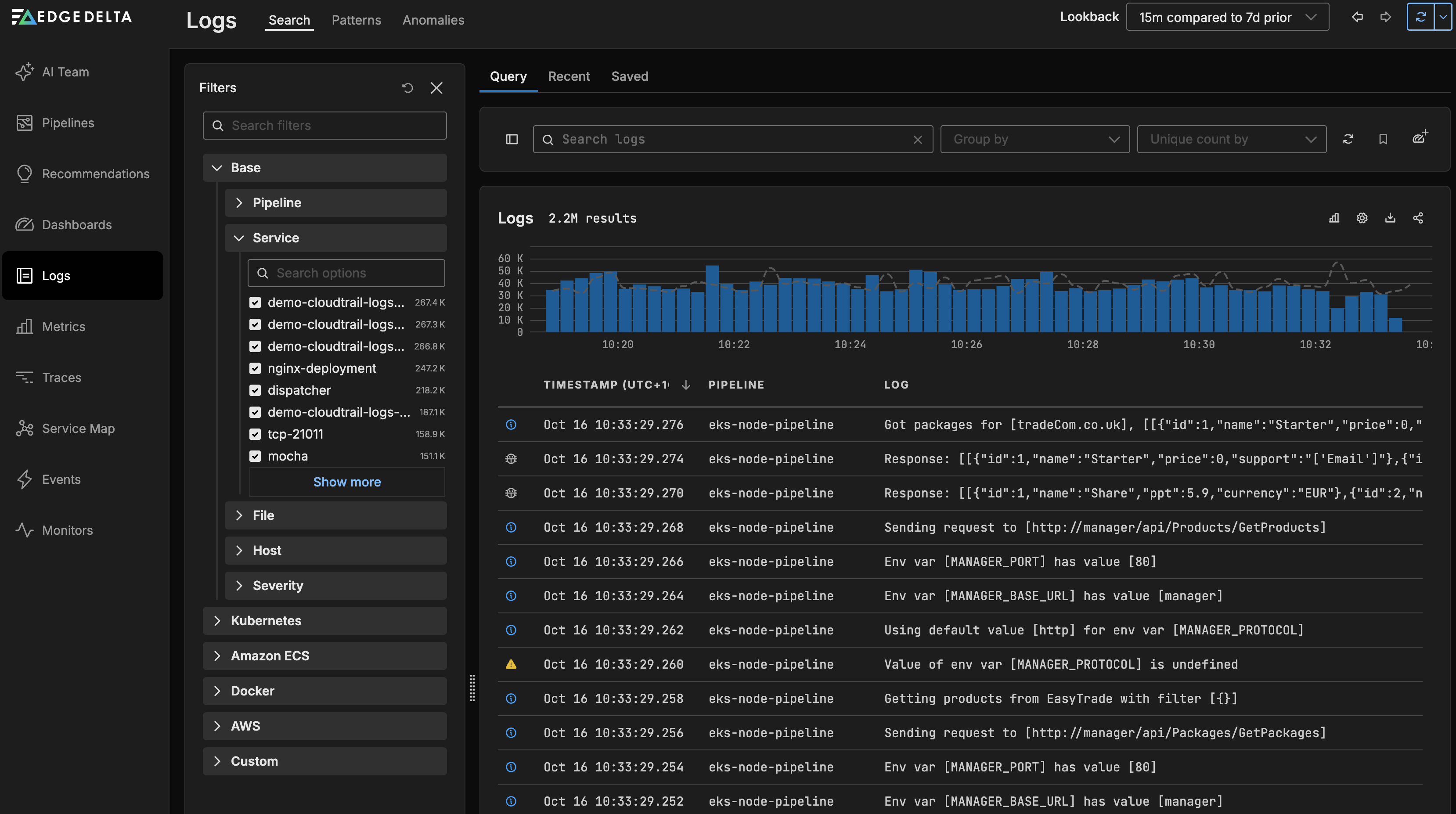Viewport: 1456px width, 814px height.
Task: Uncheck the dispatcher service filter
Action: (x=255, y=391)
